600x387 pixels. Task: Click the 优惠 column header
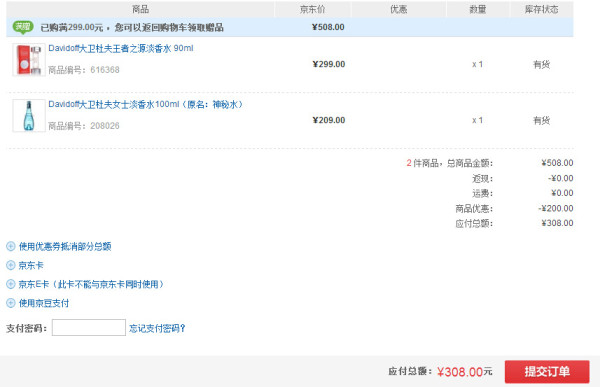[398, 9]
